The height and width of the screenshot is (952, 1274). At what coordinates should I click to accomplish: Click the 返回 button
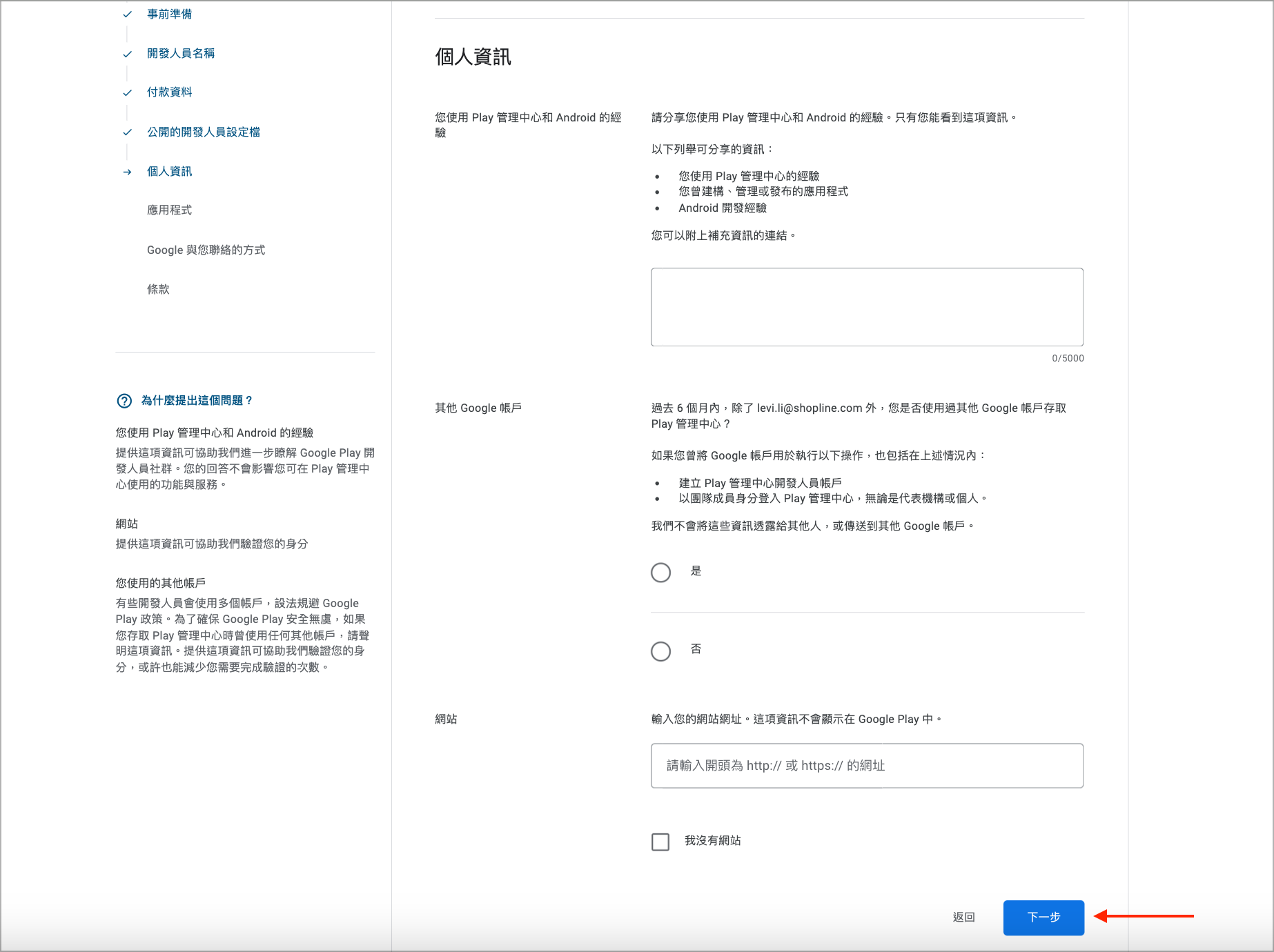[963, 917]
